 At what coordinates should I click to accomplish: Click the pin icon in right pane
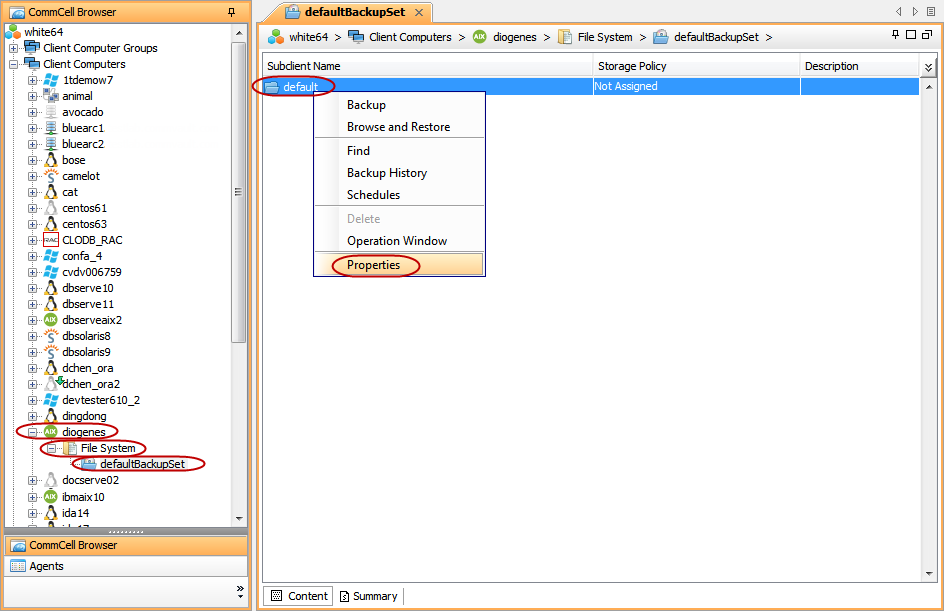tap(896, 35)
